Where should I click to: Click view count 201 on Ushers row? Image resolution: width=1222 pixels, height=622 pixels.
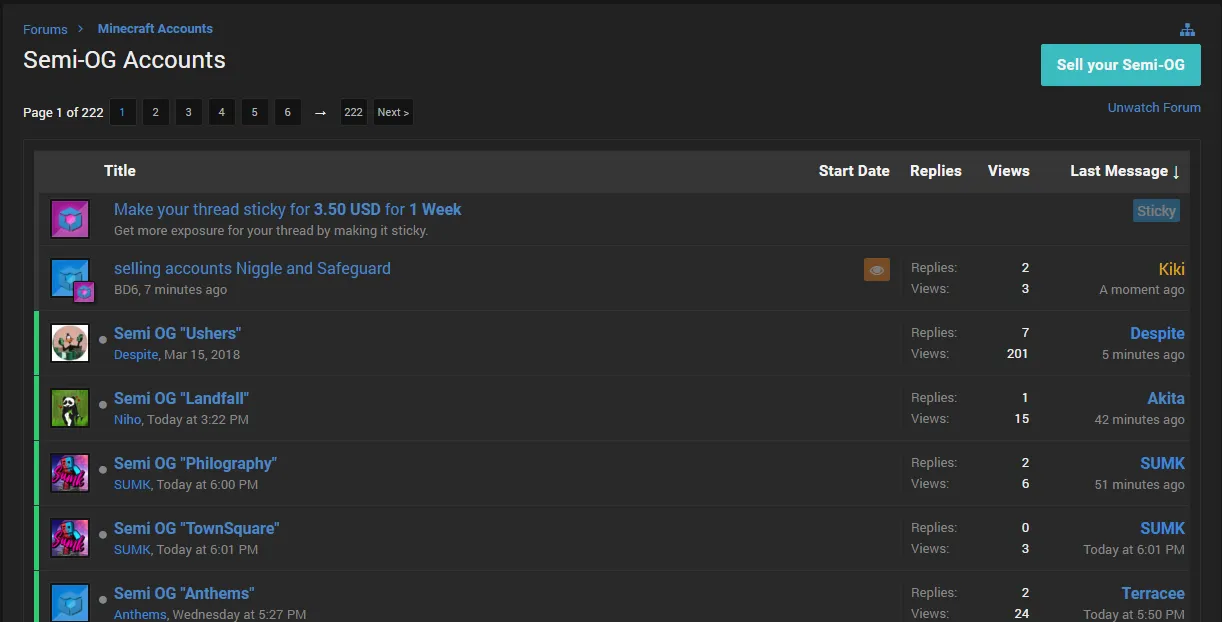[1018, 353]
